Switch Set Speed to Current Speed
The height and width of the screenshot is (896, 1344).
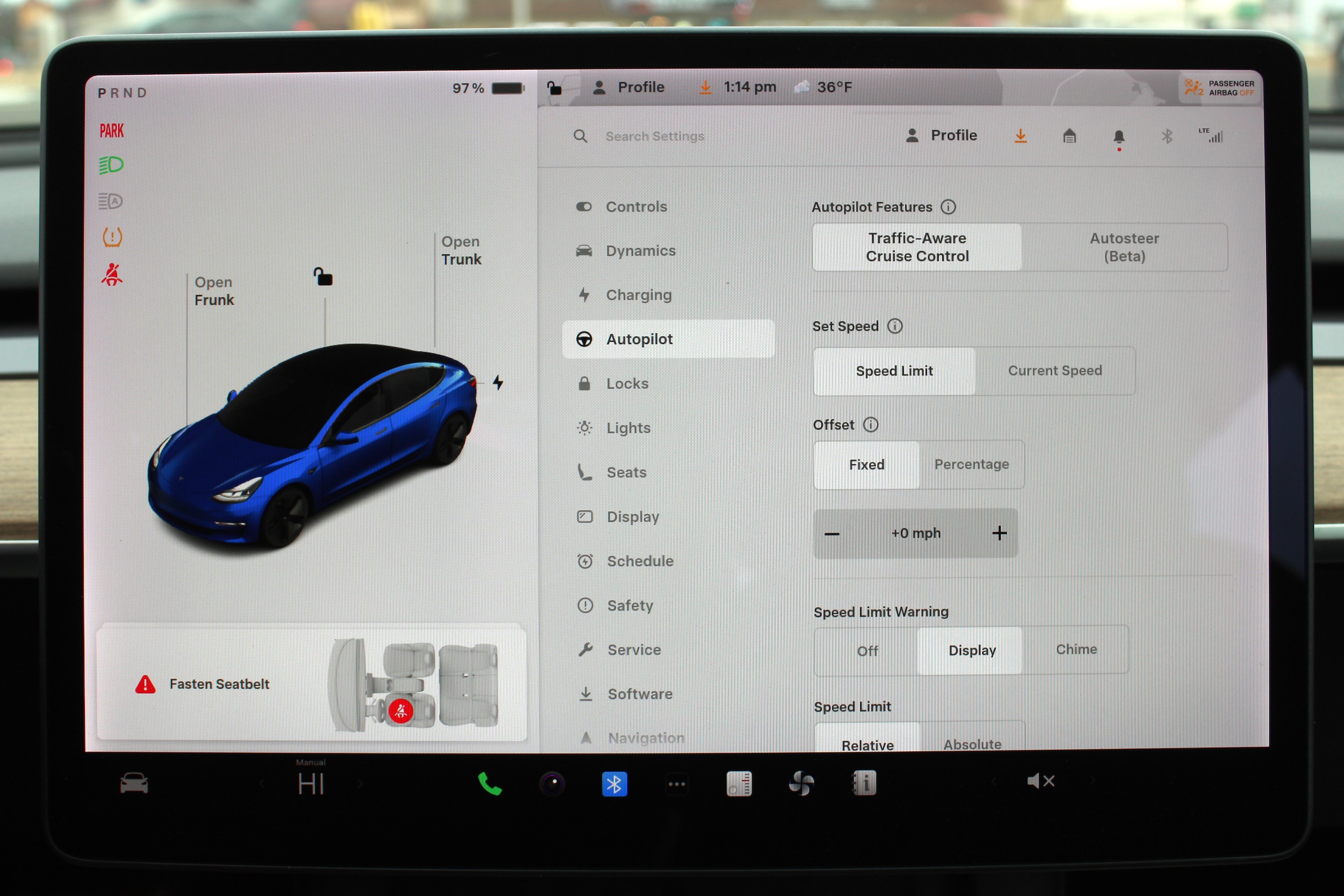pyautogui.click(x=1054, y=370)
